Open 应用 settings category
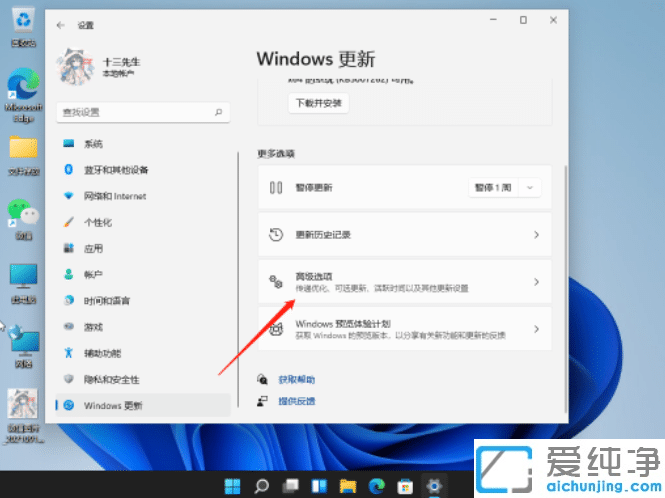 (x=143, y=249)
